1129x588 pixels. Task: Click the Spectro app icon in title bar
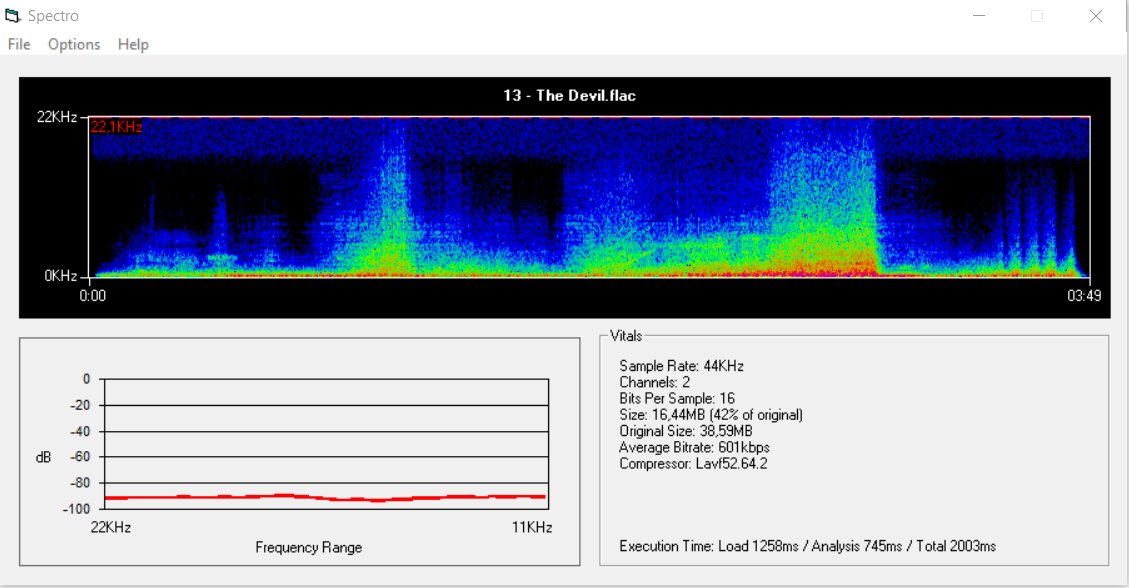pyautogui.click(x=13, y=15)
